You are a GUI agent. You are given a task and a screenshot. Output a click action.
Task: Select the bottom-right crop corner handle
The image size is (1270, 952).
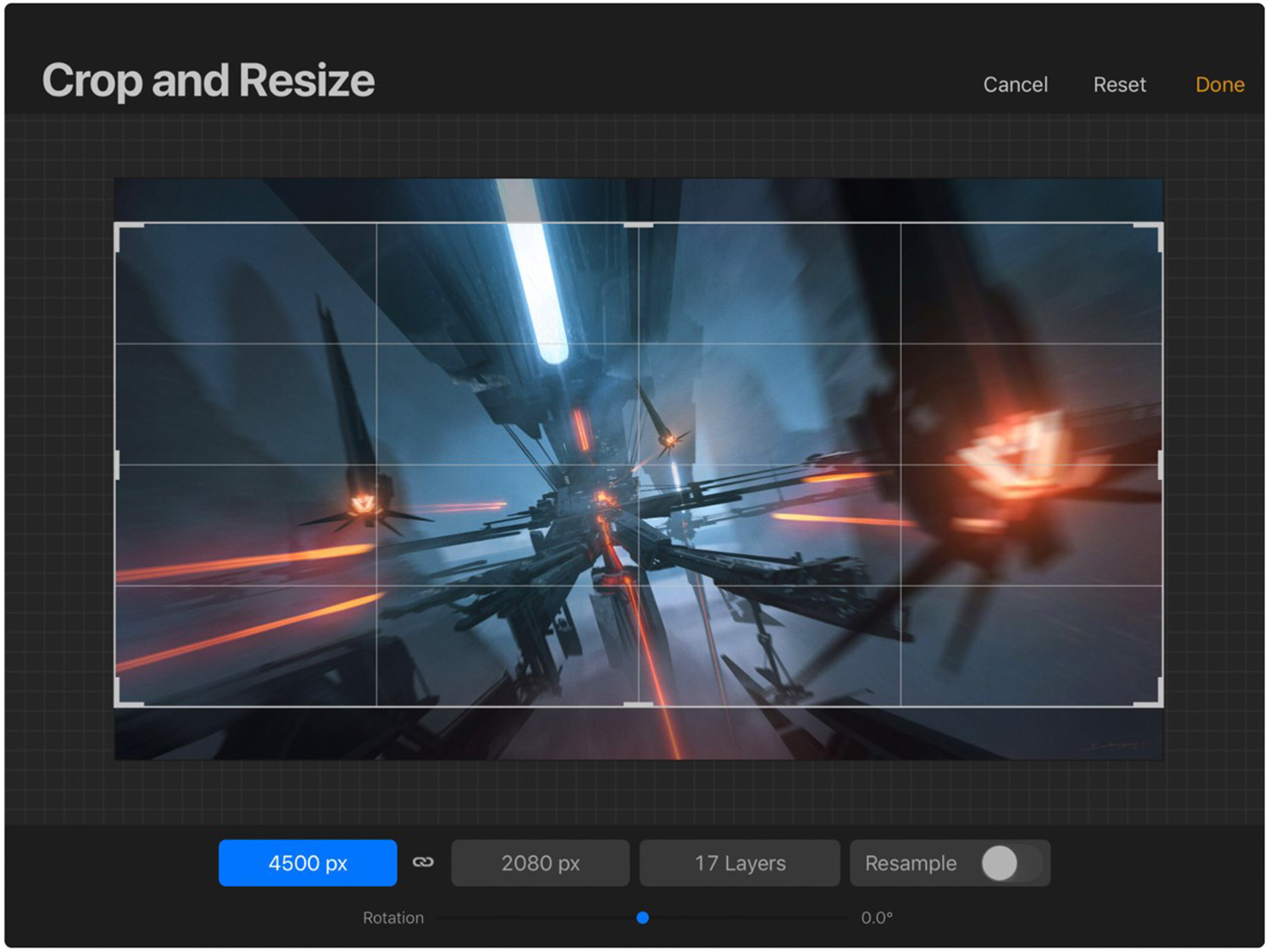pos(1159,703)
